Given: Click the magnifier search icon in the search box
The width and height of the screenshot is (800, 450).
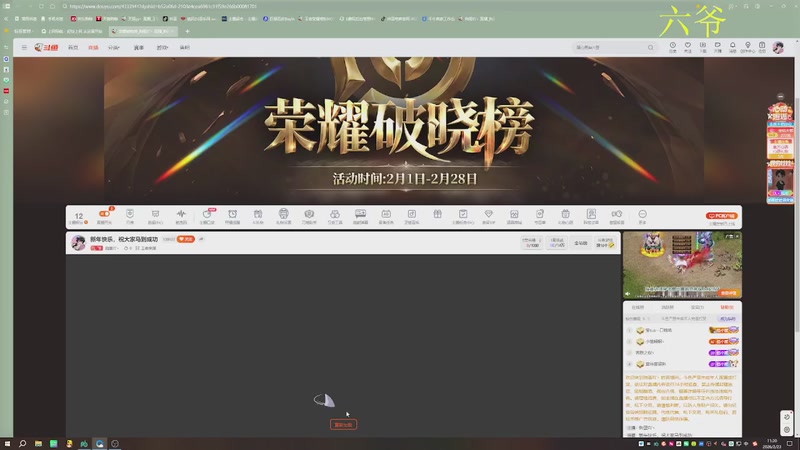Looking at the screenshot, I should (651, 47).
